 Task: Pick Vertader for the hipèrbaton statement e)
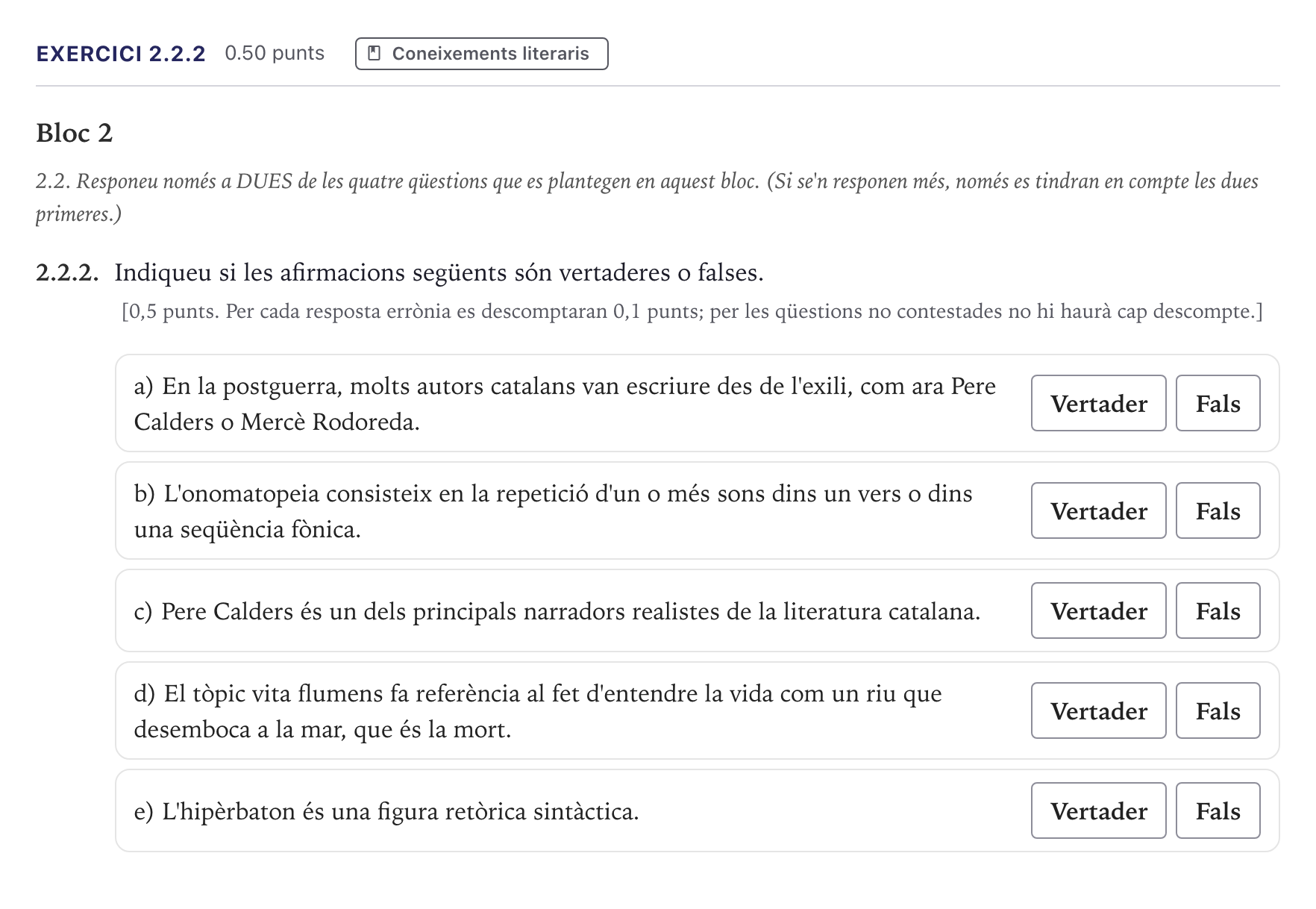1098,810
